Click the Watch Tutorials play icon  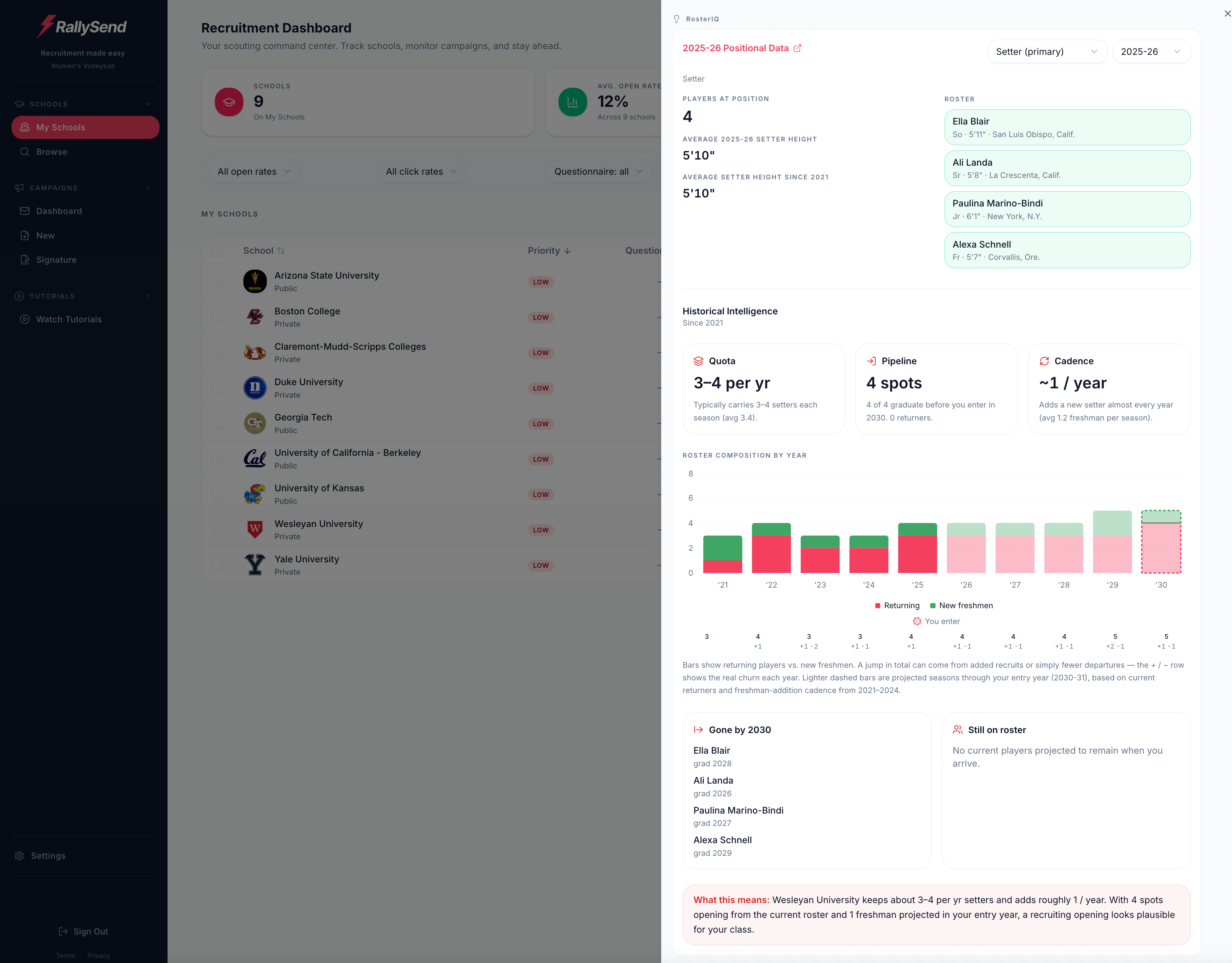pos(25,319)
